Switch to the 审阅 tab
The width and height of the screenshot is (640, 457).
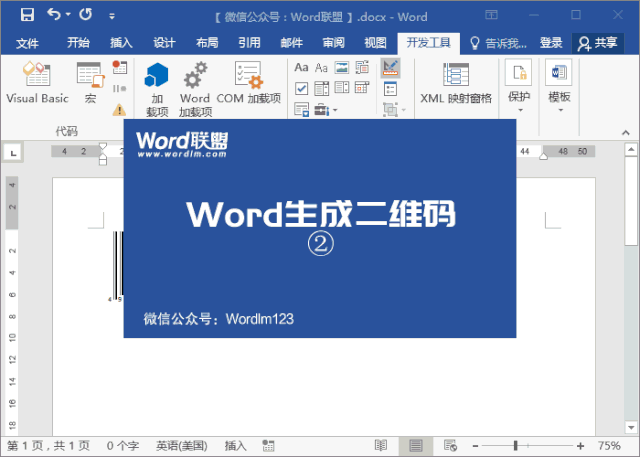pyautogui.click(x=334, y=43)
